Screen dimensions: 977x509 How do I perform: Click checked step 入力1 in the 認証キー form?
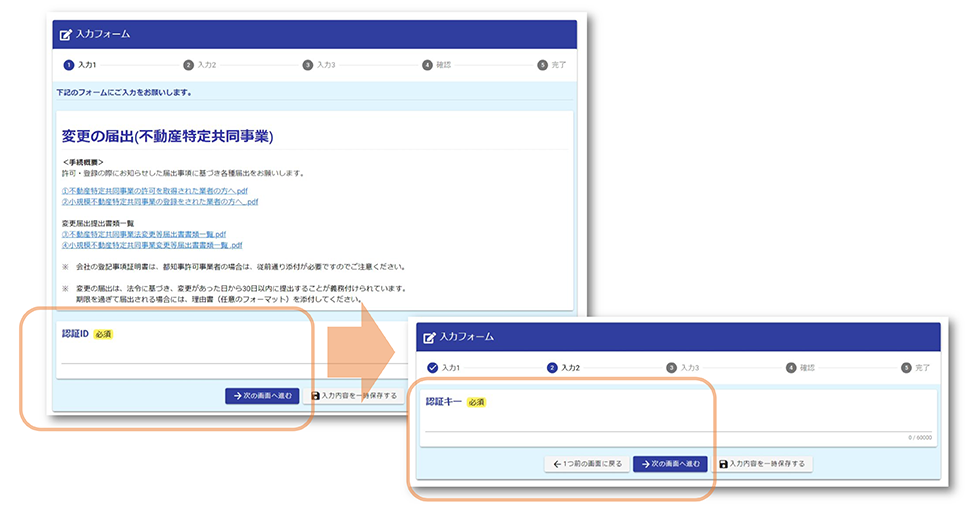(x=444, y=368)
